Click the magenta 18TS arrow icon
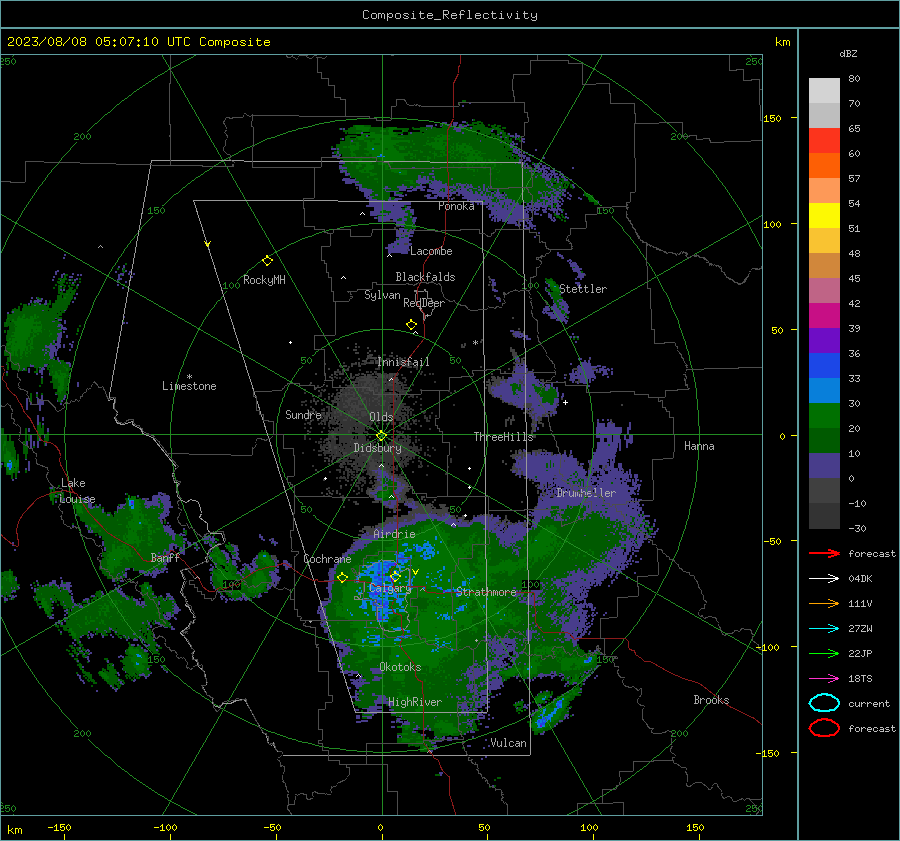 tap(824, 679)
